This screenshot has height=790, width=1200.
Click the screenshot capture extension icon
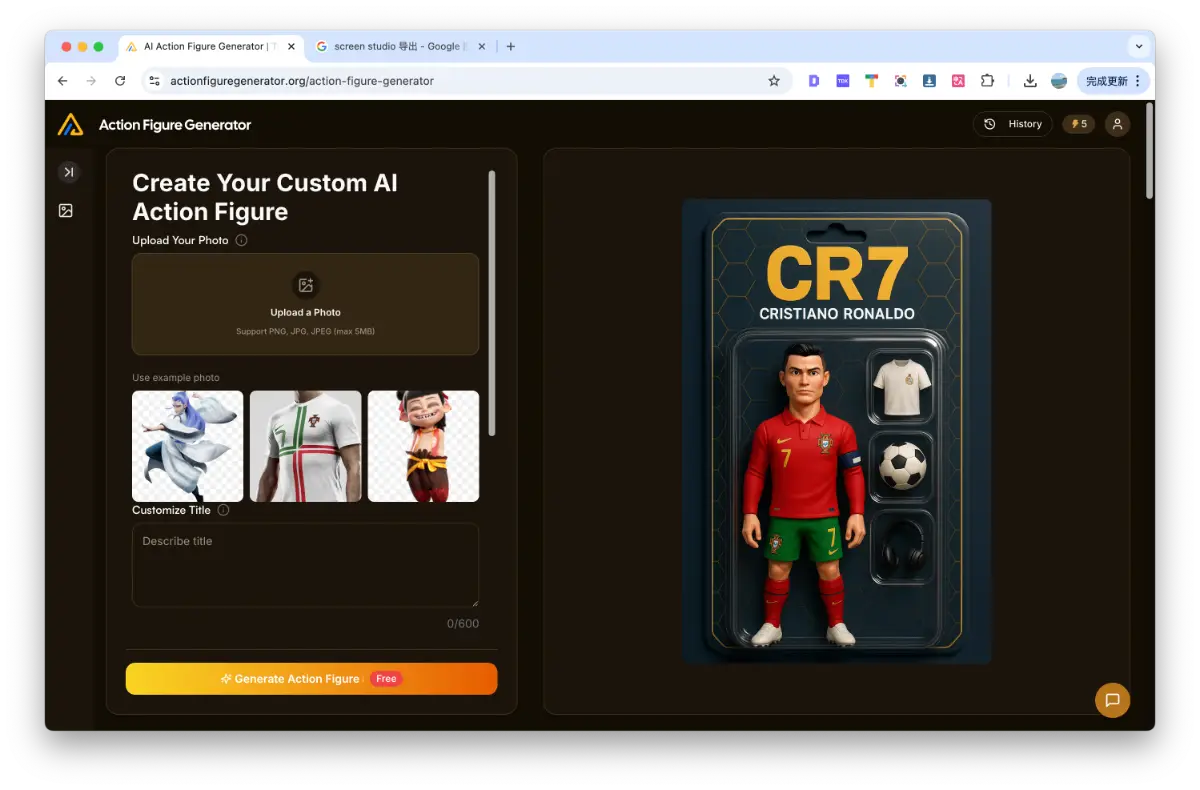(901, 81)
